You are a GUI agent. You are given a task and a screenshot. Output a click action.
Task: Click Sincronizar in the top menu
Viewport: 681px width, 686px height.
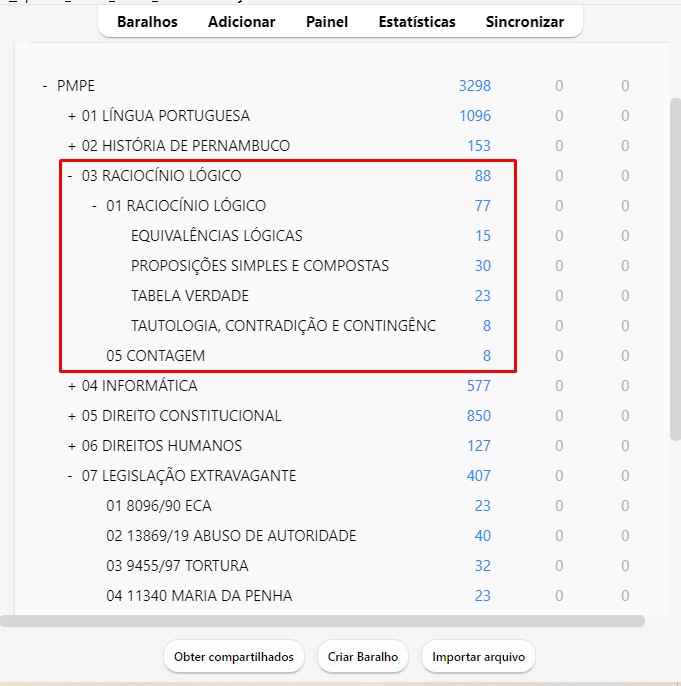(x=524, y=21)
